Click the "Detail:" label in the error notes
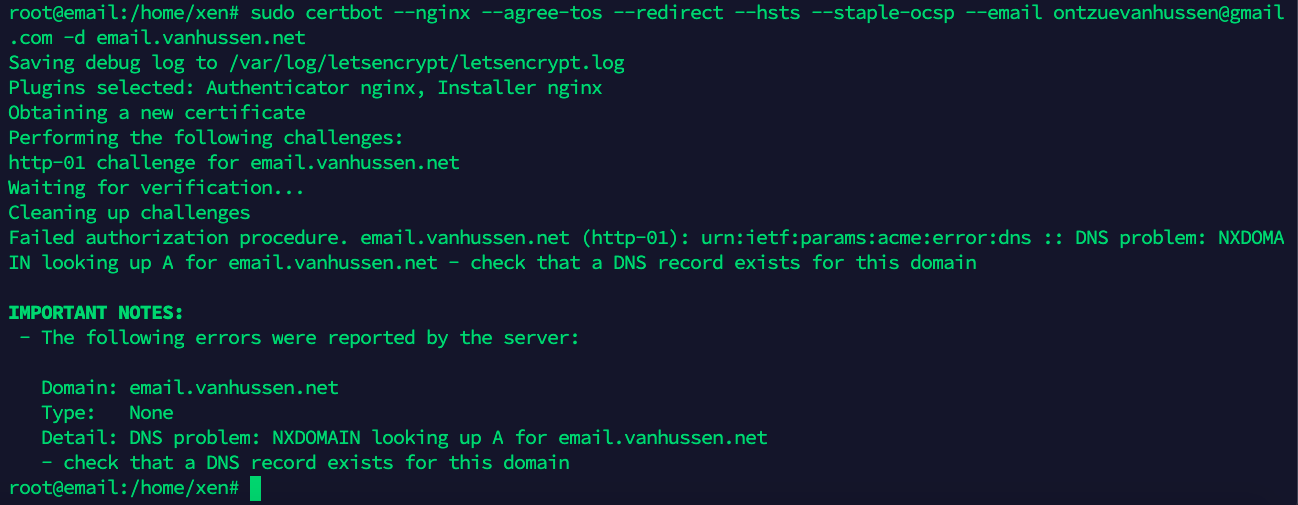 click(80, 438)
